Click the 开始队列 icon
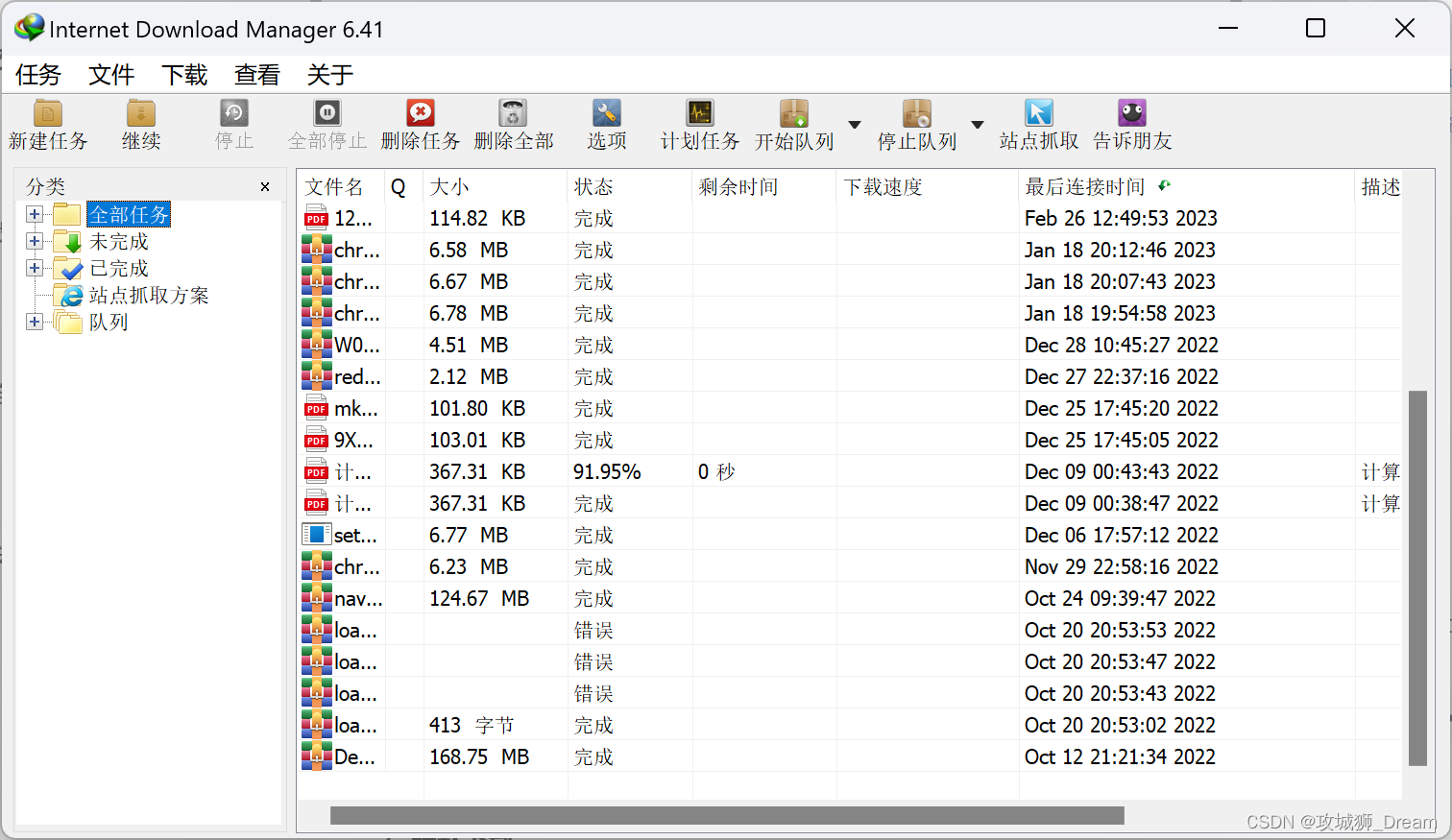Viewport: 1452px width, 840px height. [x=794, y=113]
